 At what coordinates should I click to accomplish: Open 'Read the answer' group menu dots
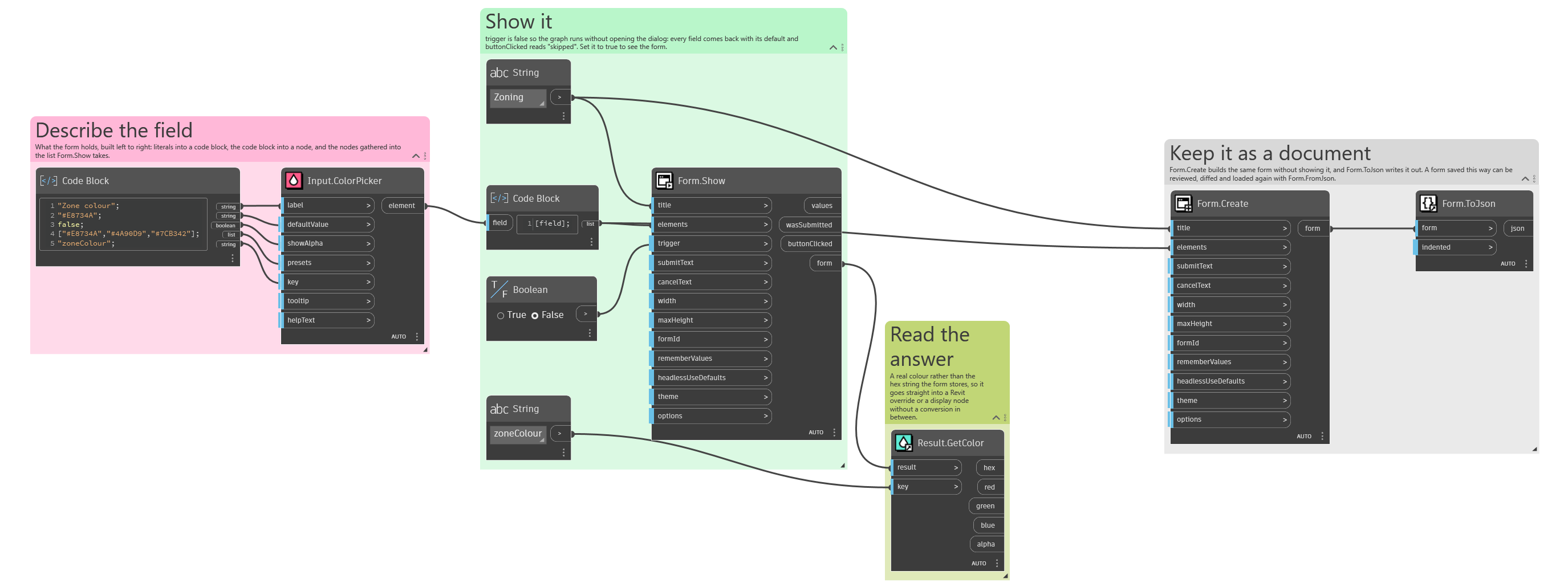pos(1005,418)
